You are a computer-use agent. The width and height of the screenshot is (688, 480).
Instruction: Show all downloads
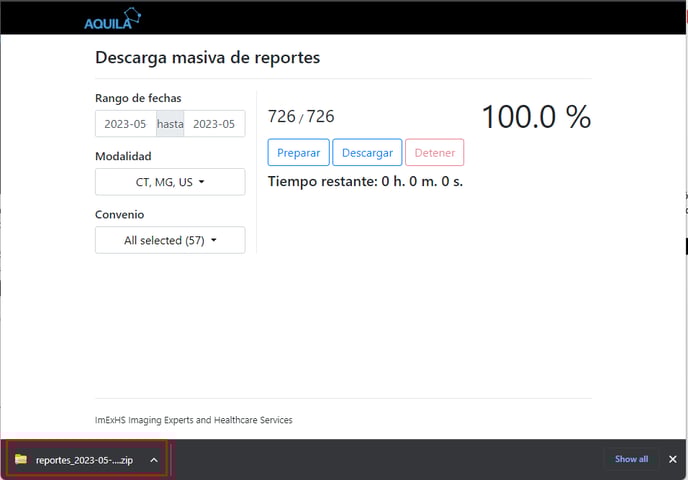click(631, 459)
